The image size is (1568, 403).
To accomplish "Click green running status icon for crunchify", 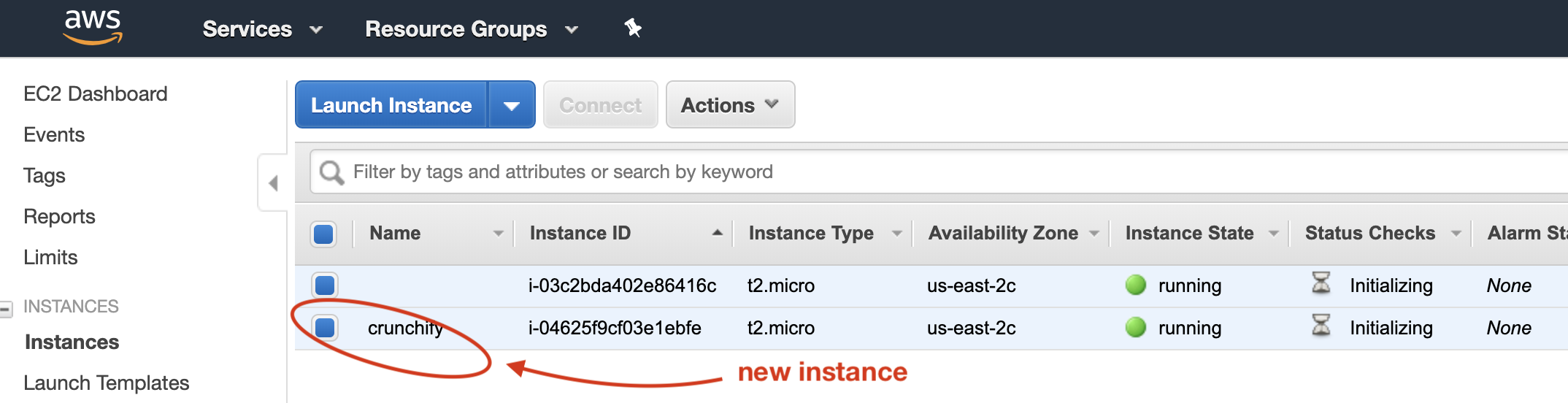I will [1135, 328].
